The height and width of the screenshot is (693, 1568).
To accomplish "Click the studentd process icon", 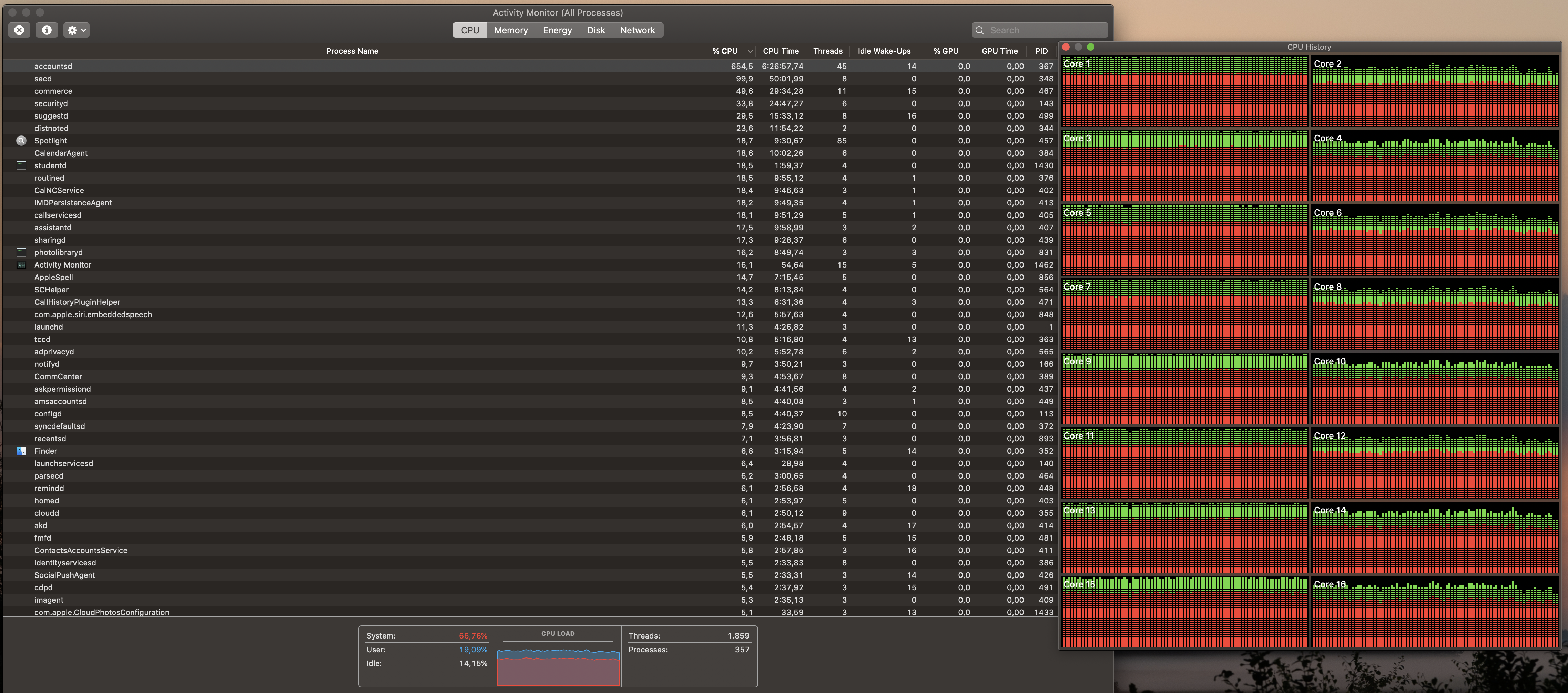I will tap(21, 165).
